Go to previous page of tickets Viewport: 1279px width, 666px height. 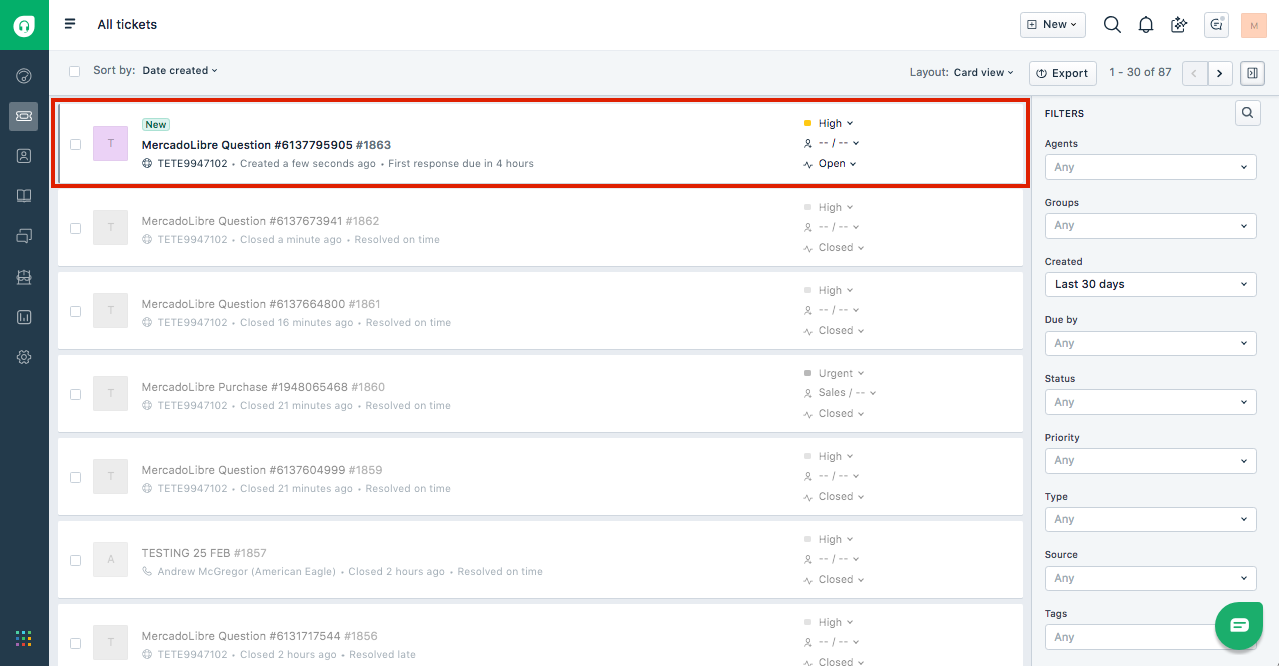click(1194, 73)
